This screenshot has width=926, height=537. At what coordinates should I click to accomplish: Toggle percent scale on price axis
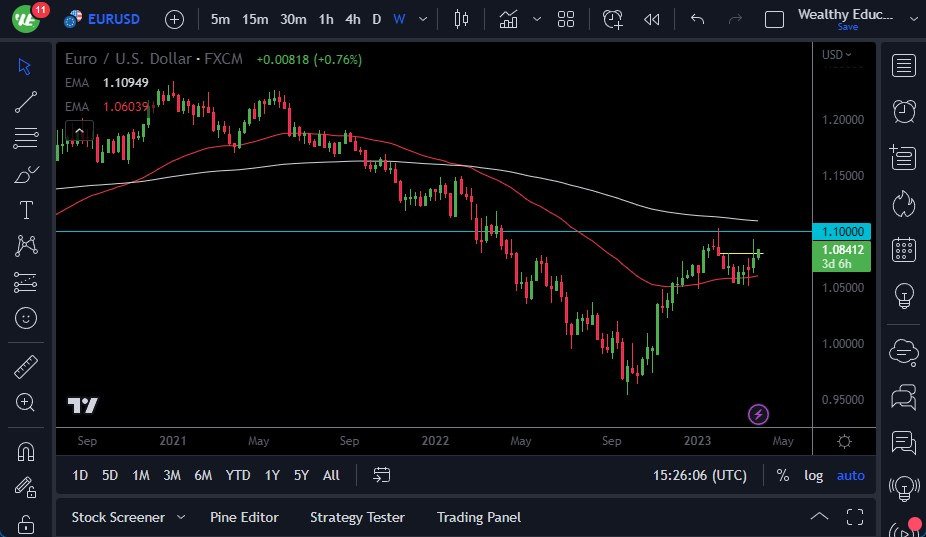[782, 475]
